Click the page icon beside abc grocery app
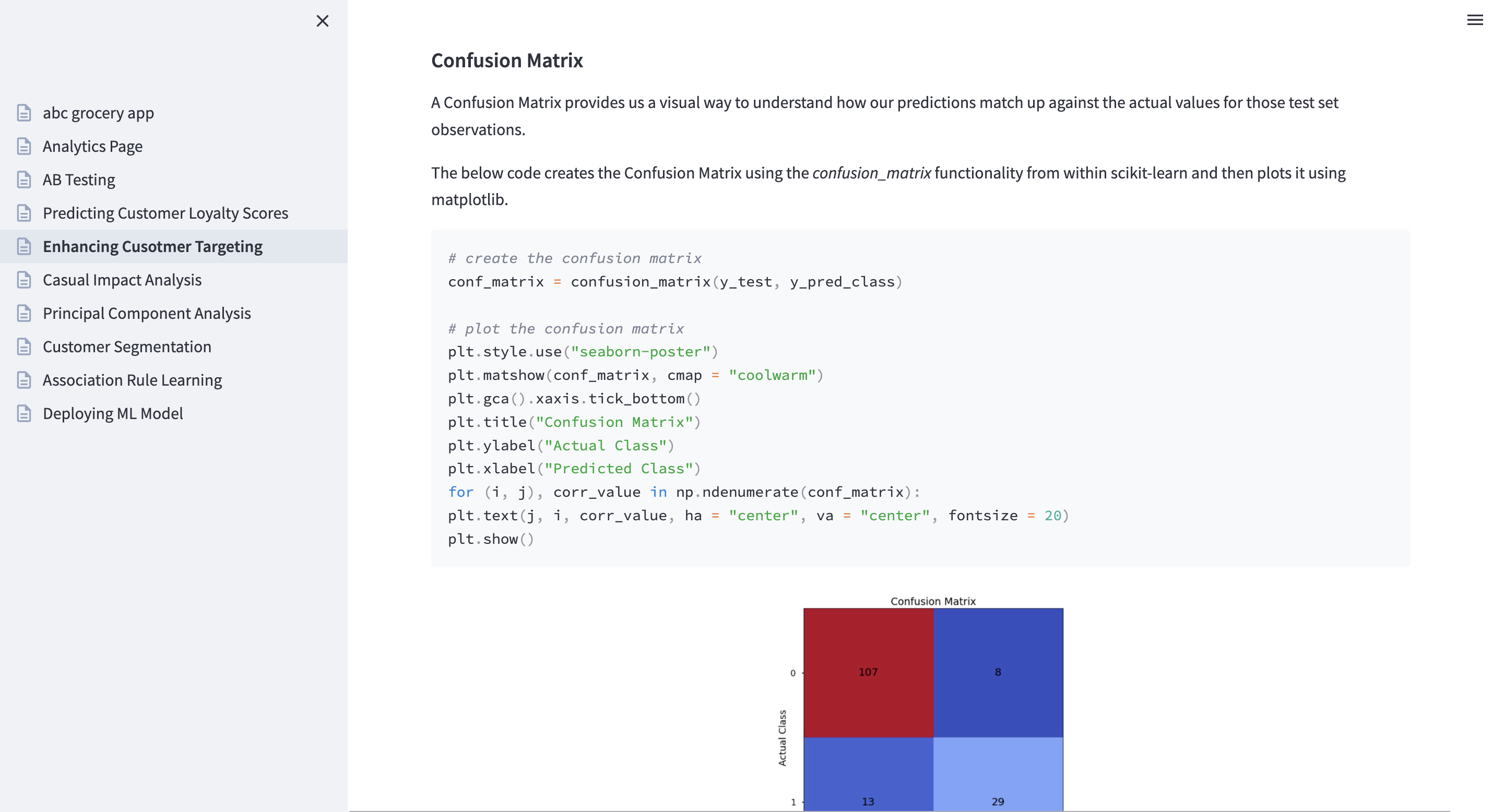1493x812 pixels. 24,112
